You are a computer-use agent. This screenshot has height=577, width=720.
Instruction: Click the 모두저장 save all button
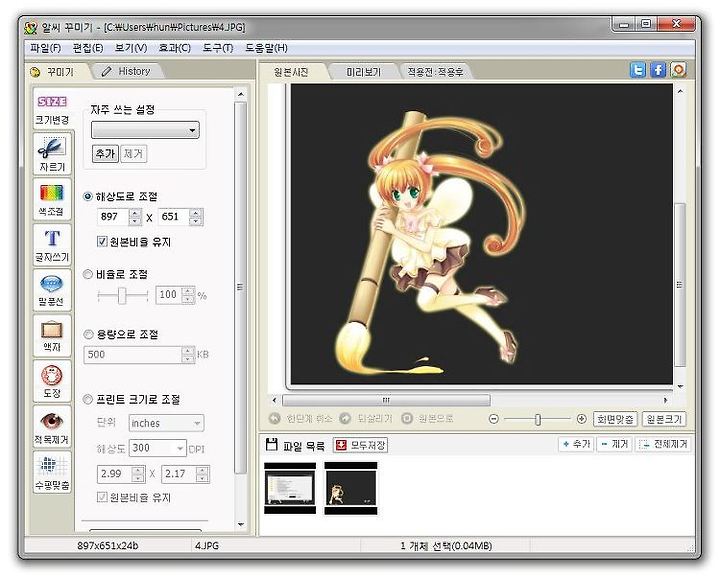(360, 445)
